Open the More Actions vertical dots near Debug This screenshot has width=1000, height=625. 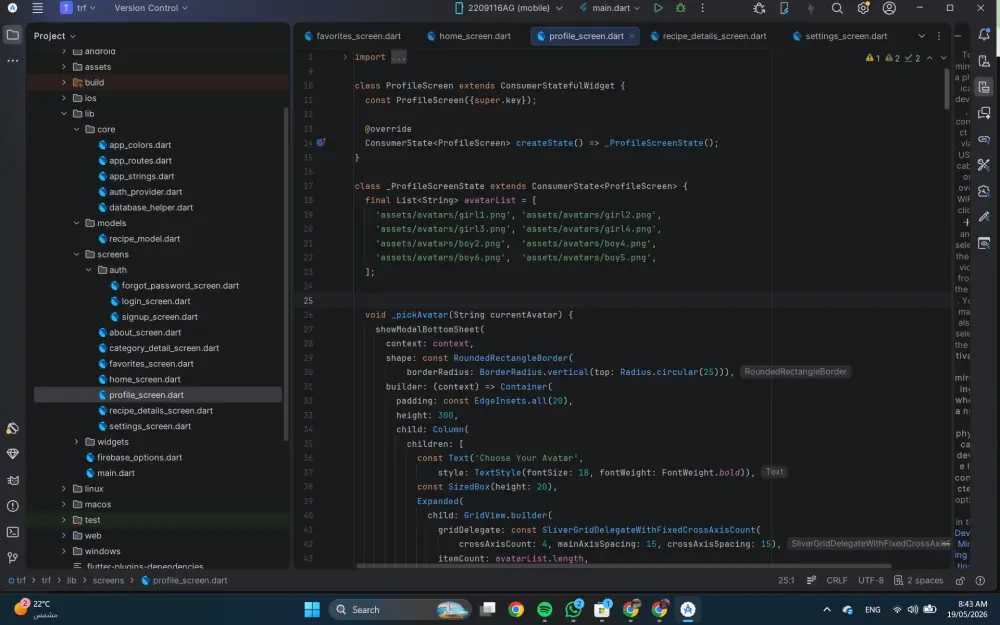[x=703, y=8]
